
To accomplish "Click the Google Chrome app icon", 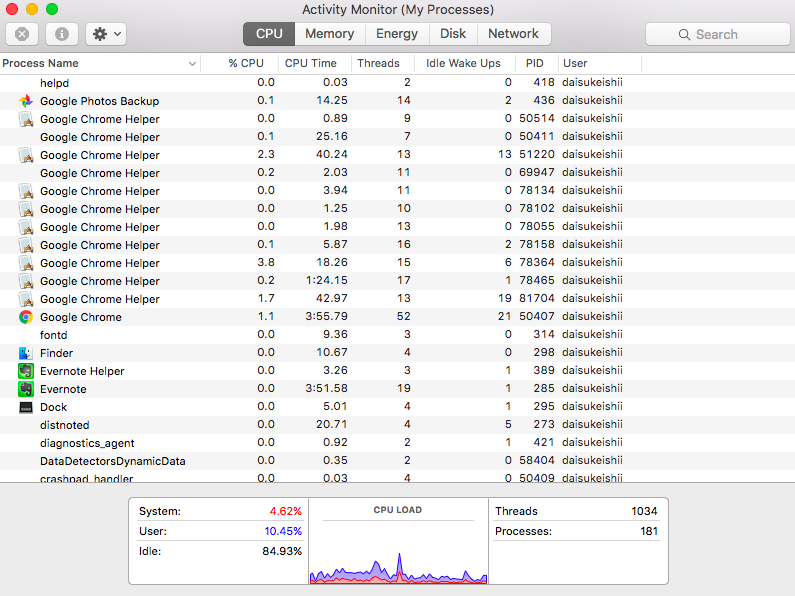I will pos(26,317).
